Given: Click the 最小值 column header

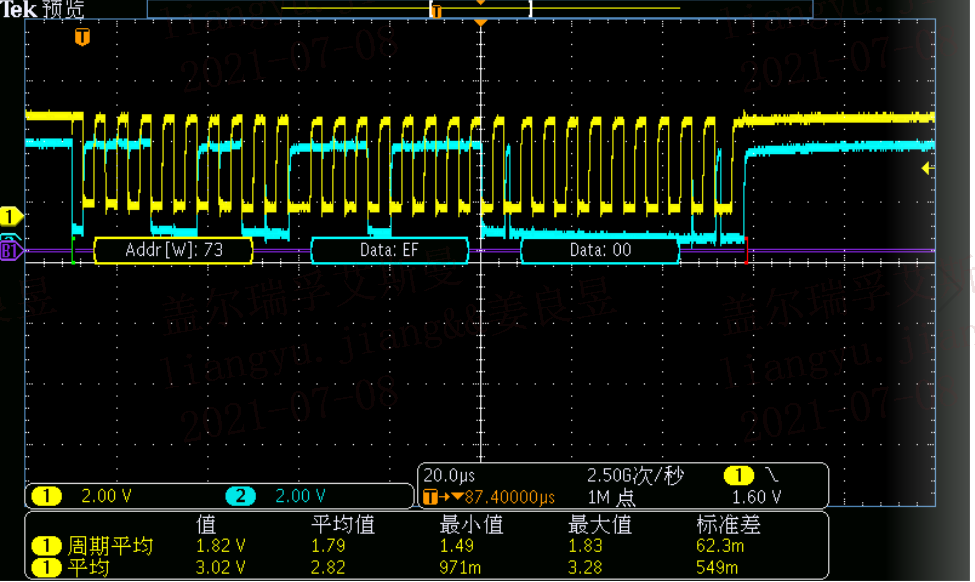Looking at the screenshot, I should coord(471,525).
